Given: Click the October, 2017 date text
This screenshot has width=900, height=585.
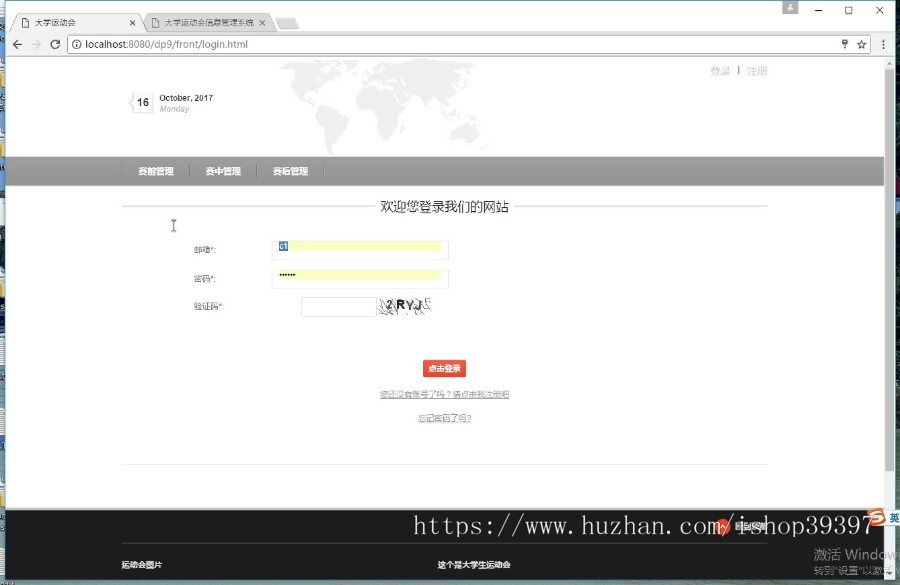Looking at the screenshot, I should 186,98.
